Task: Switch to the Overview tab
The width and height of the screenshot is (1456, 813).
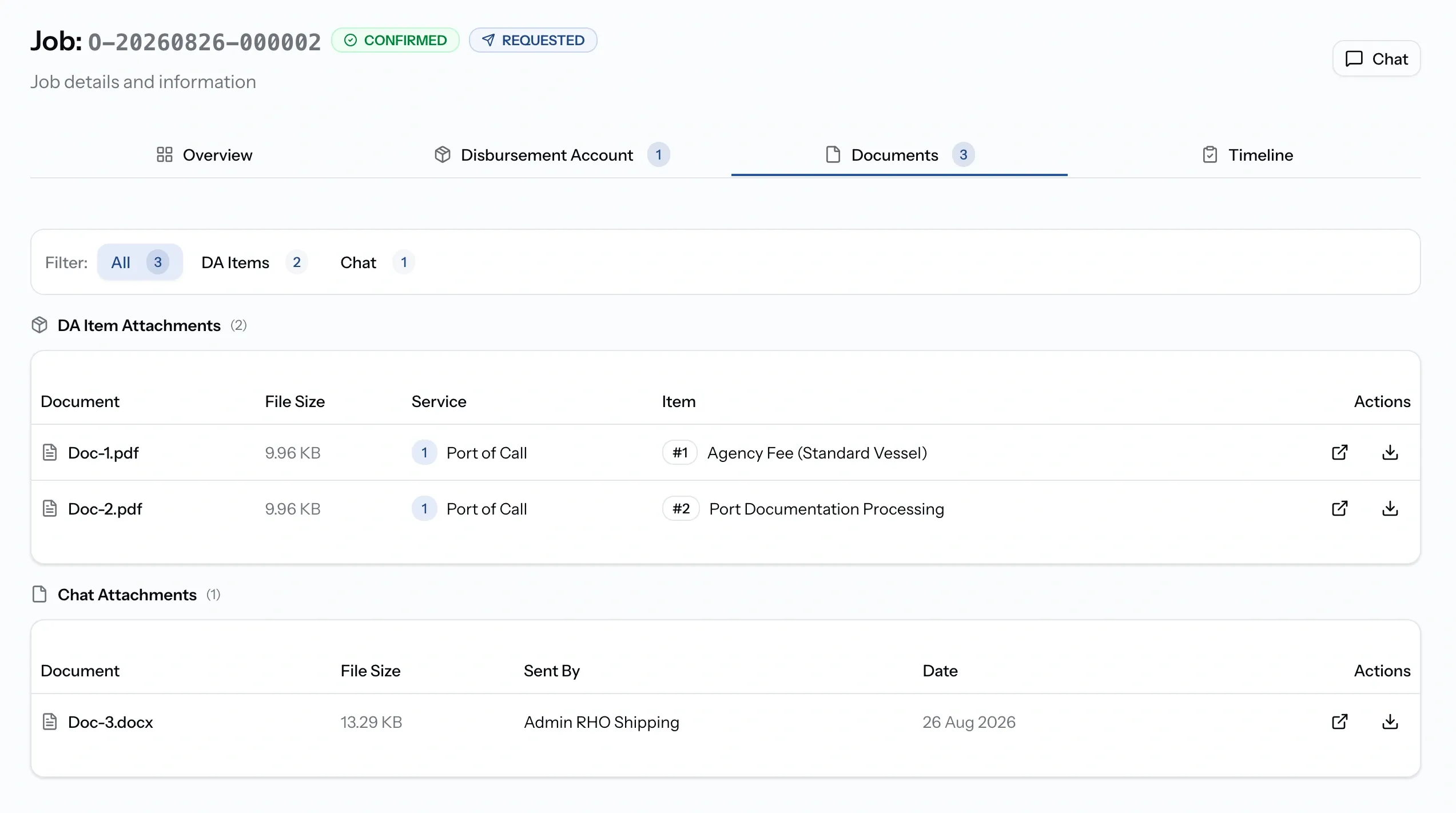Action: (204, 154)
